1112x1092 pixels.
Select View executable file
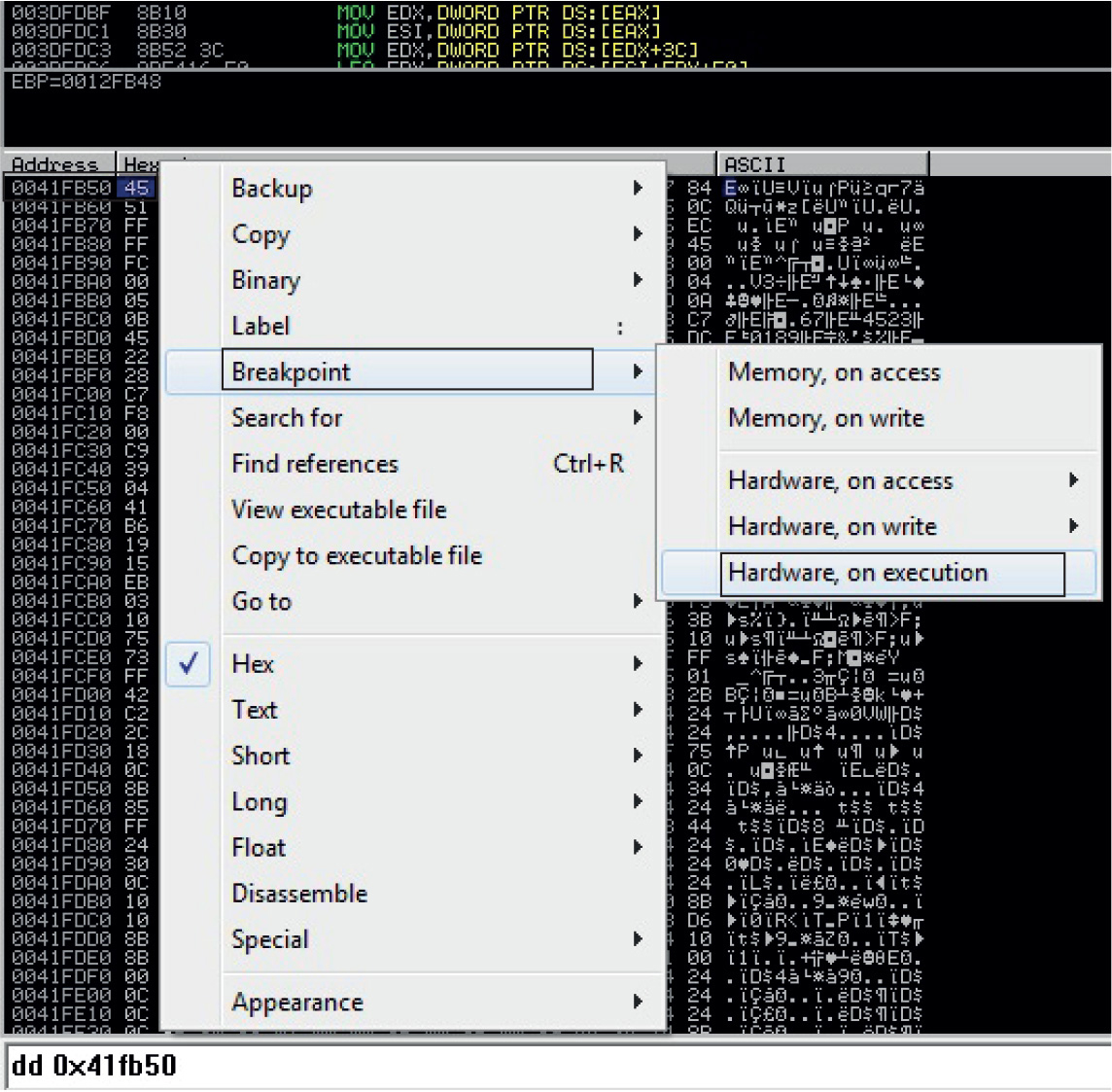click(415, 509)
